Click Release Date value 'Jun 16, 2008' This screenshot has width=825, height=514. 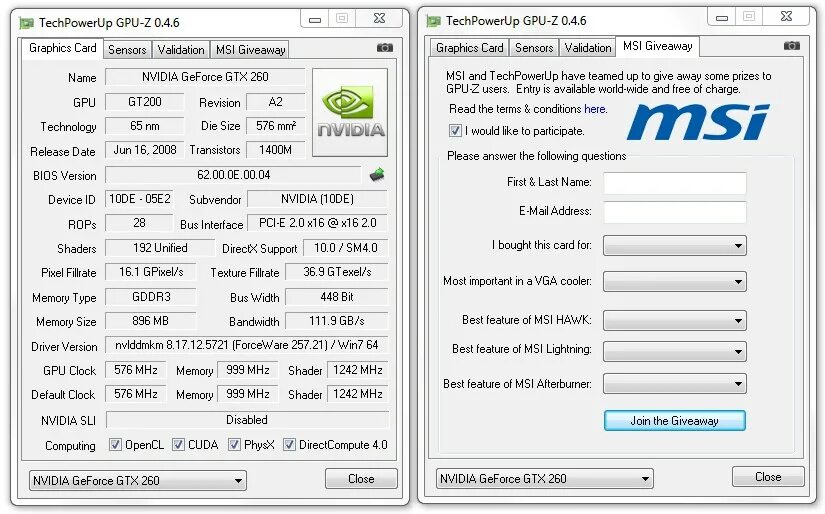(145, 150)
